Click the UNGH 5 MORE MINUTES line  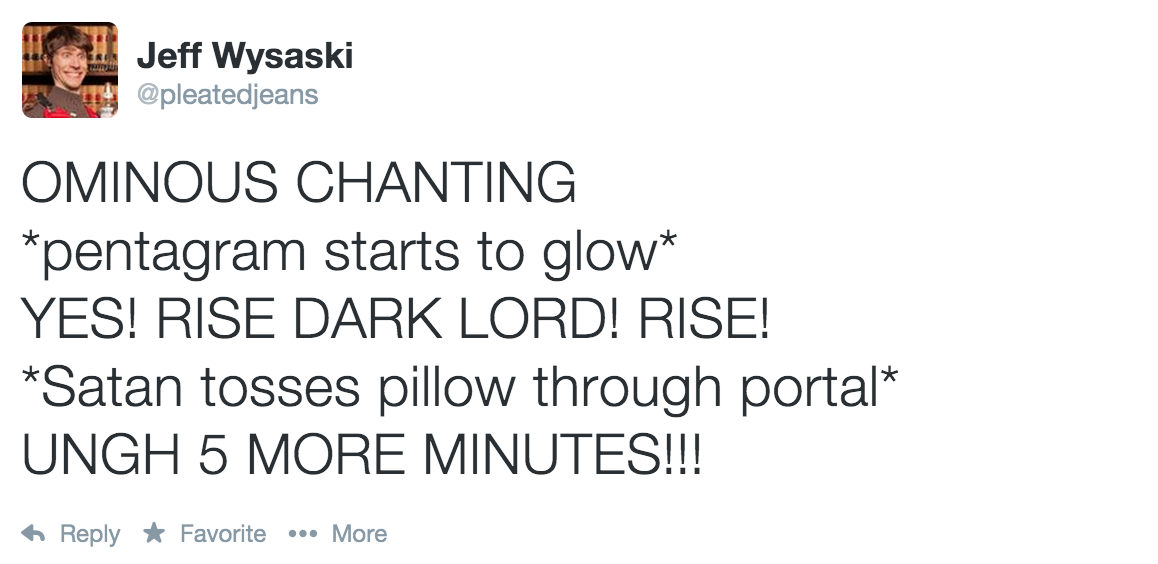[x=361, y=457]
